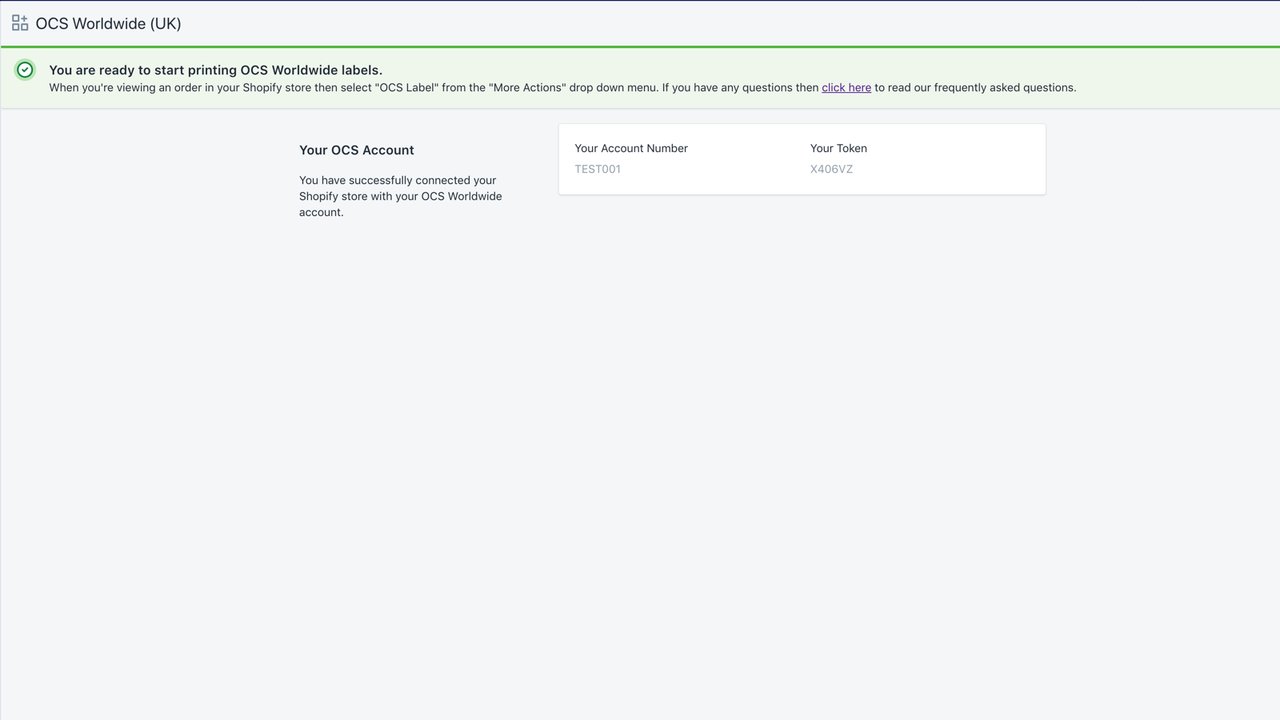The image size is (1280, 720).
Task: Click the Your OCS Account heading
Action: click(356, 150)
